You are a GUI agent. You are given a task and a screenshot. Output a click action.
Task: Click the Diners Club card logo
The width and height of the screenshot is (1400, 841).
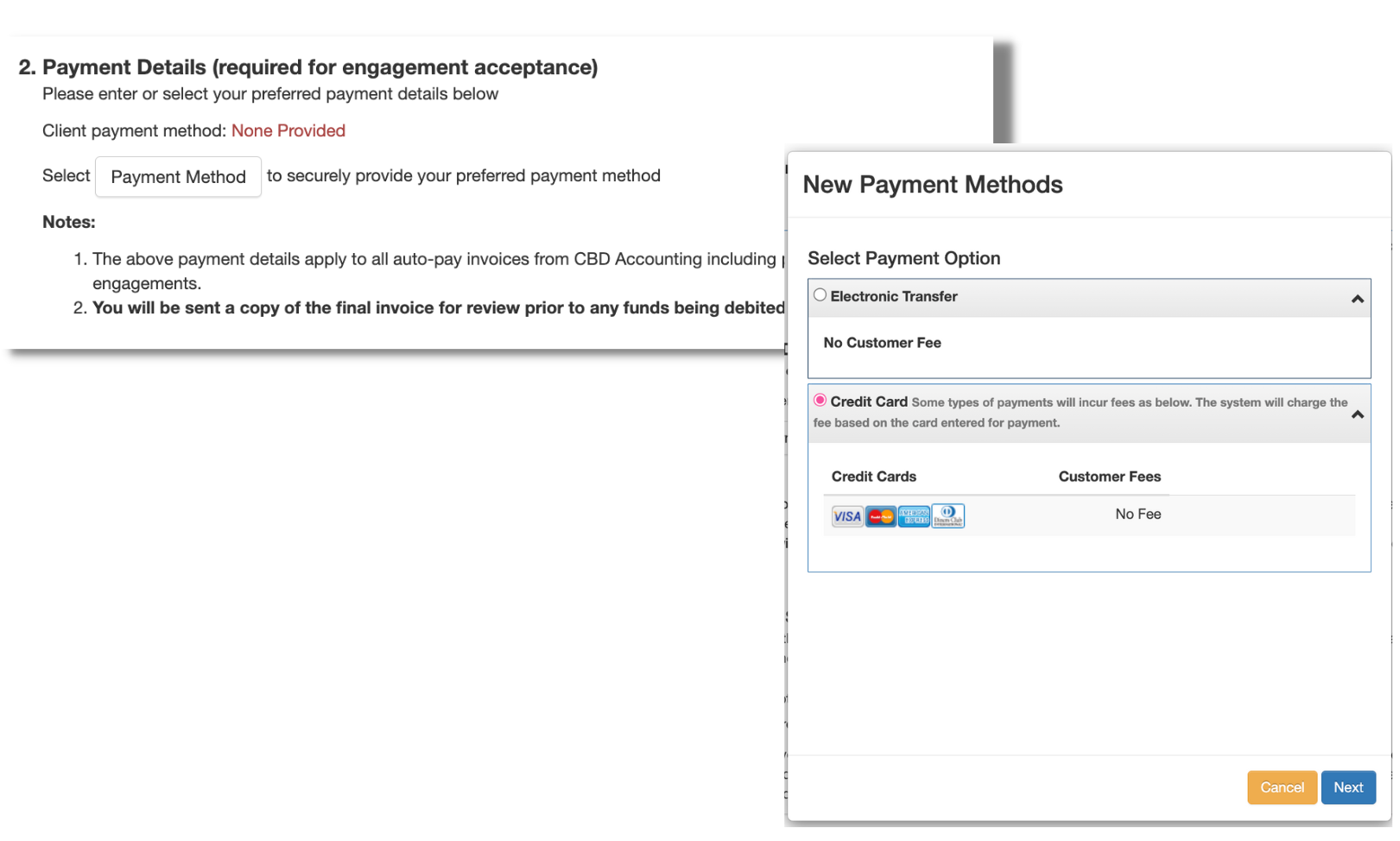(x=947, y=516)
